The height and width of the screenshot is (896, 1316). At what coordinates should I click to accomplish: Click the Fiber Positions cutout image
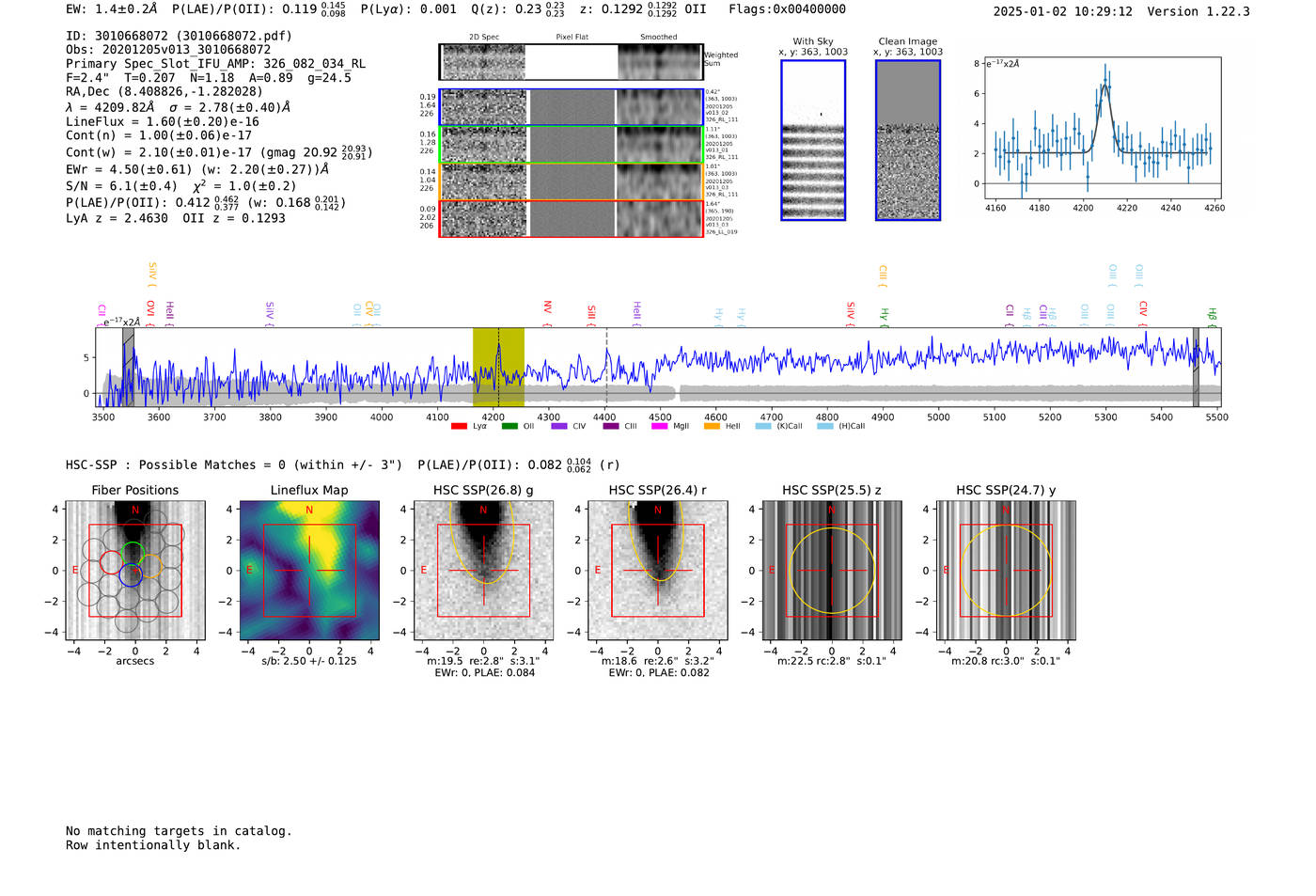[135, 571]
